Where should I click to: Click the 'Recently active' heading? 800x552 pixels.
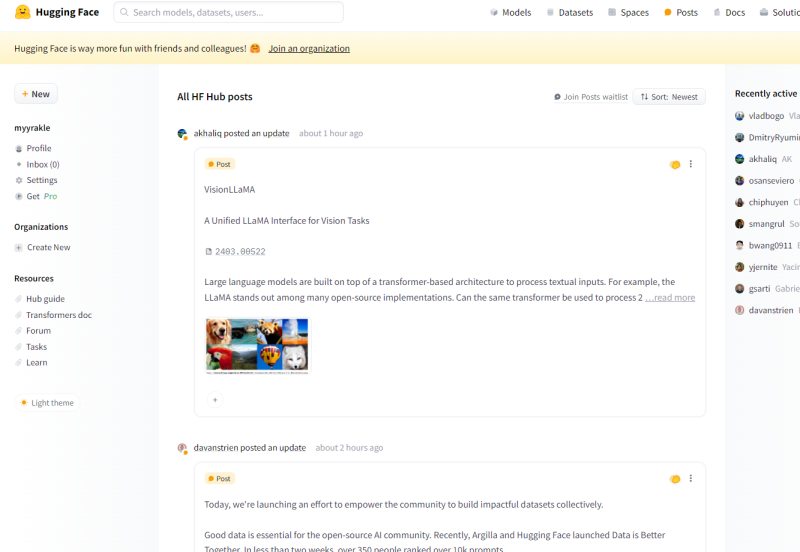tap(766, 93)
